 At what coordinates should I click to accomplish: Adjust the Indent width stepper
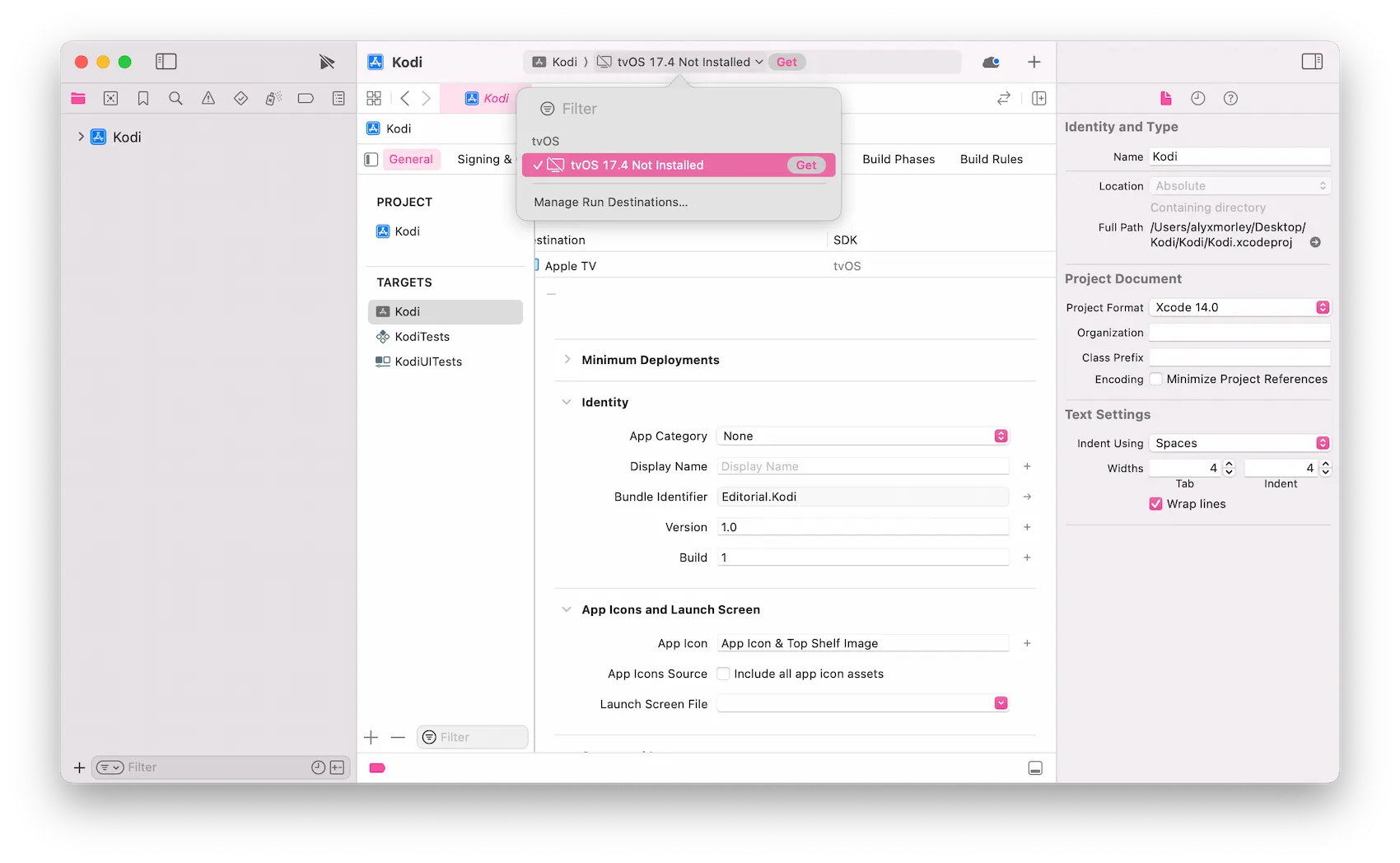tap(1326, 468)
